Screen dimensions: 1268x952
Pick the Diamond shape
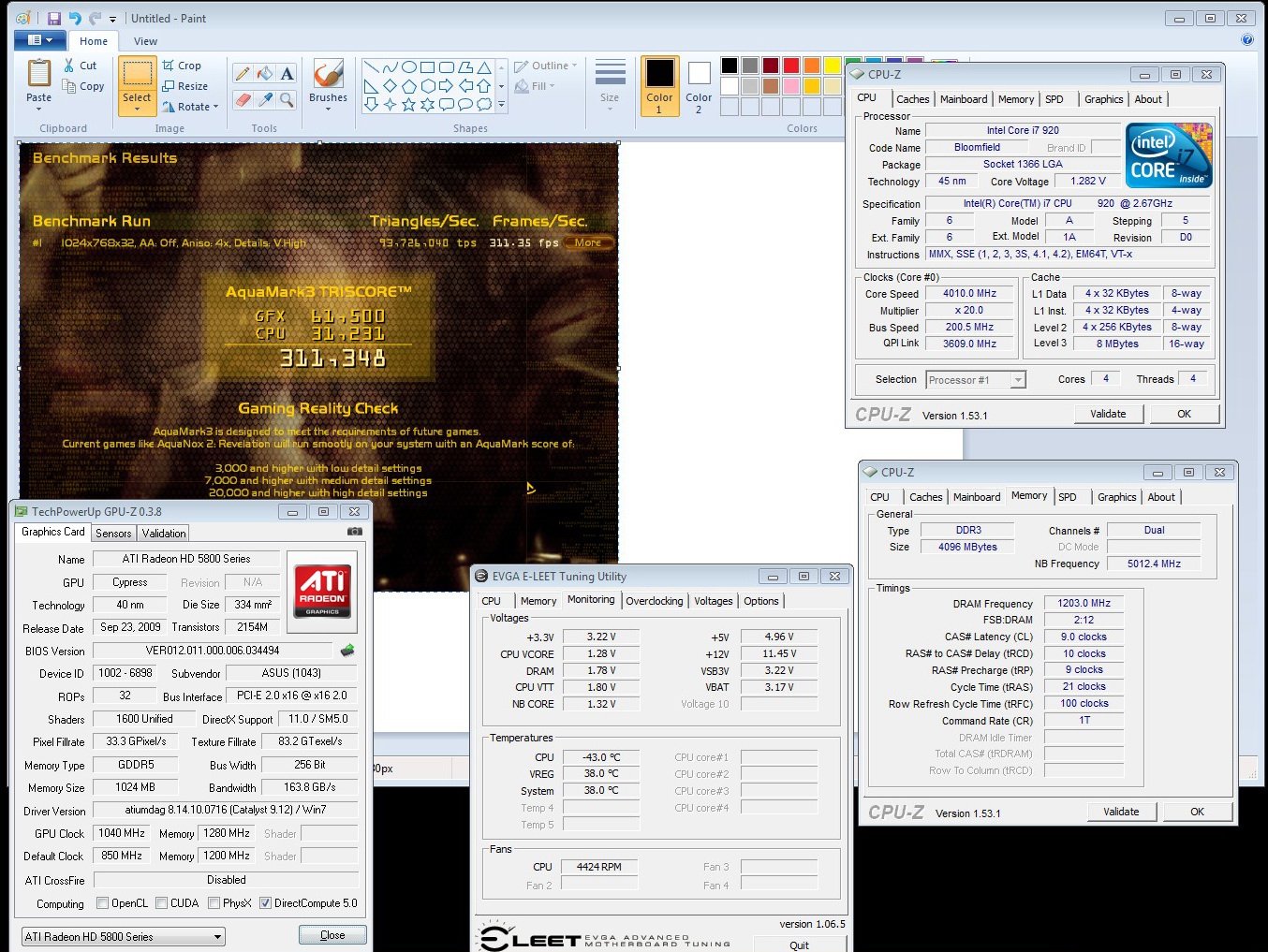coord(390,86)
